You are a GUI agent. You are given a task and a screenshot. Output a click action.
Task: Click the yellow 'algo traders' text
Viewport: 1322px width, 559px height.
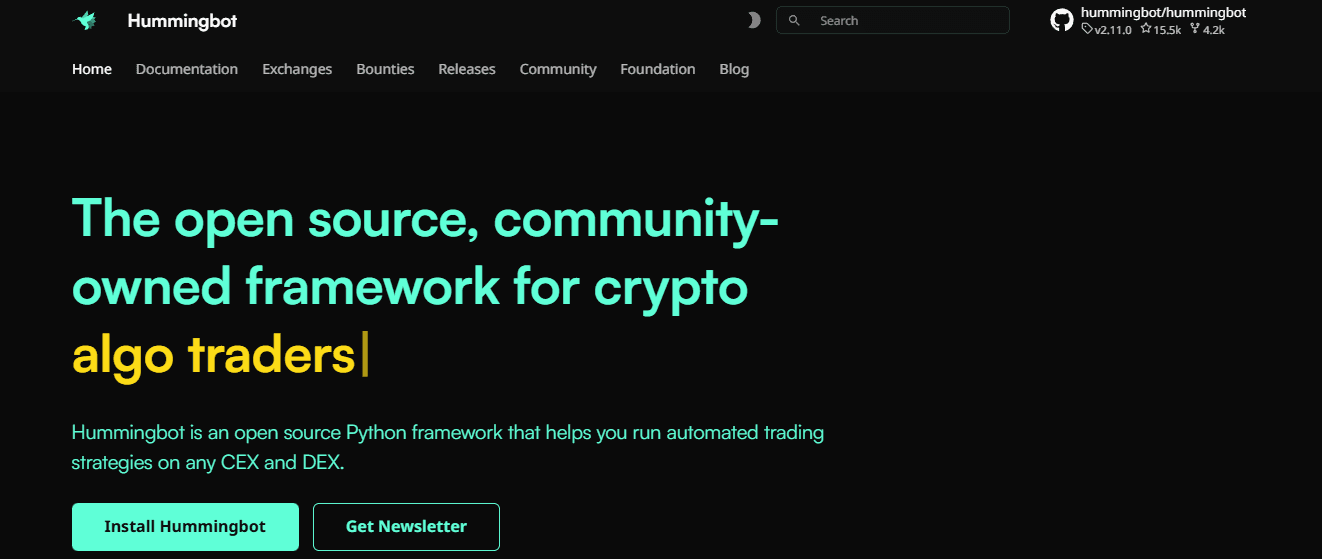[214, 356]
